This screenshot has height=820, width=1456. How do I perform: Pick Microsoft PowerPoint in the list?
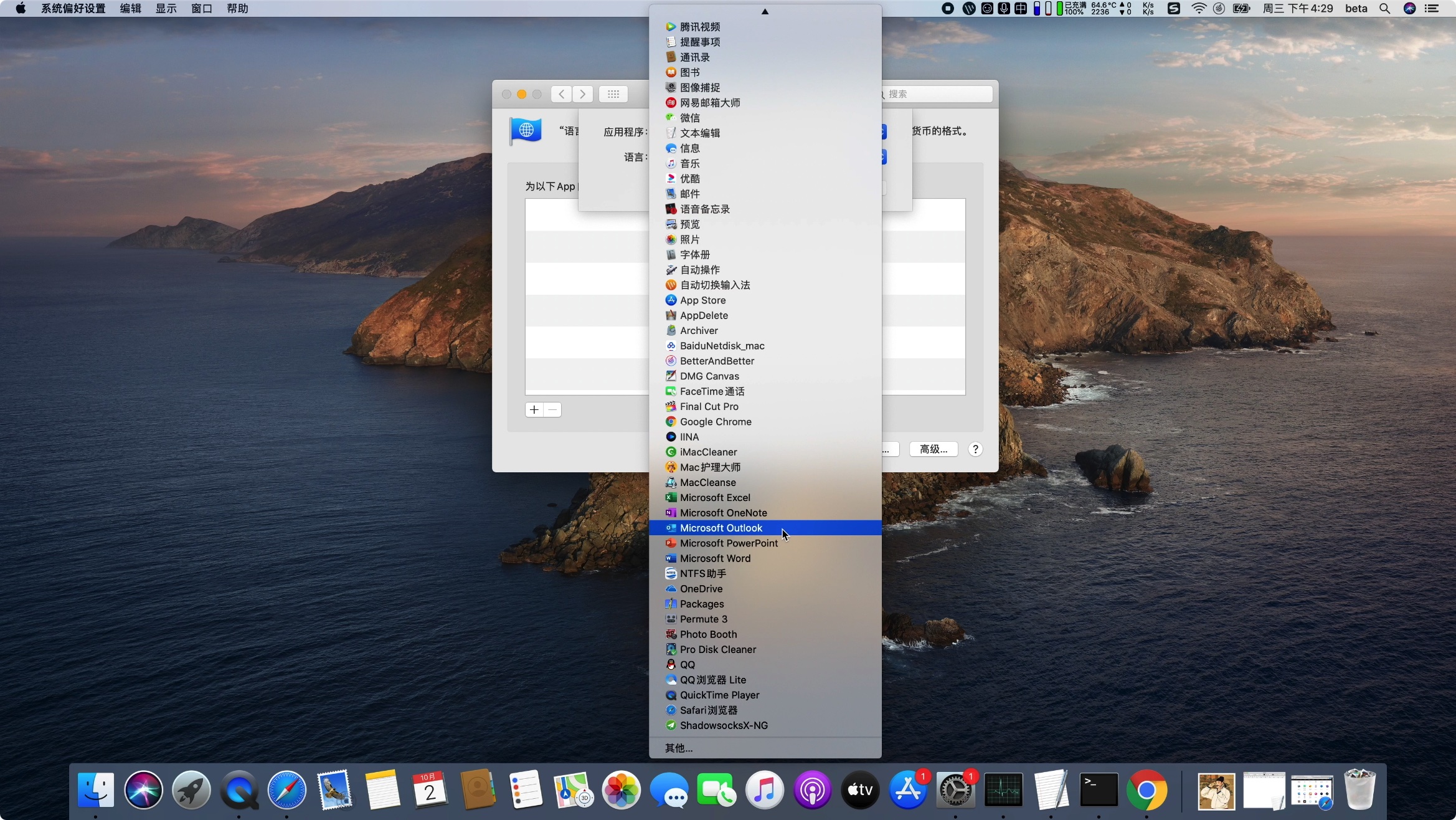click(765, 543)
